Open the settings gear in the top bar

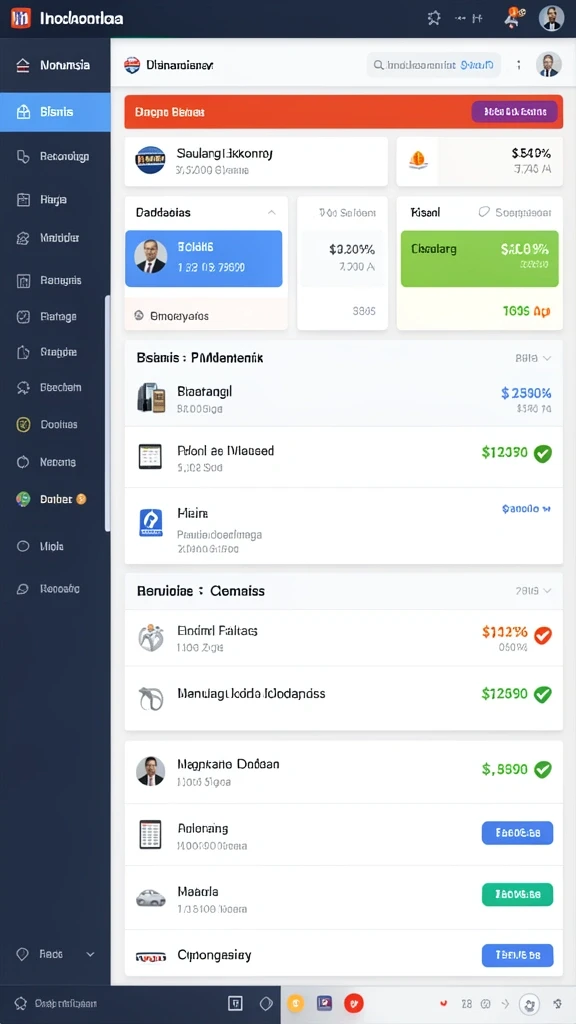(434, 18)
